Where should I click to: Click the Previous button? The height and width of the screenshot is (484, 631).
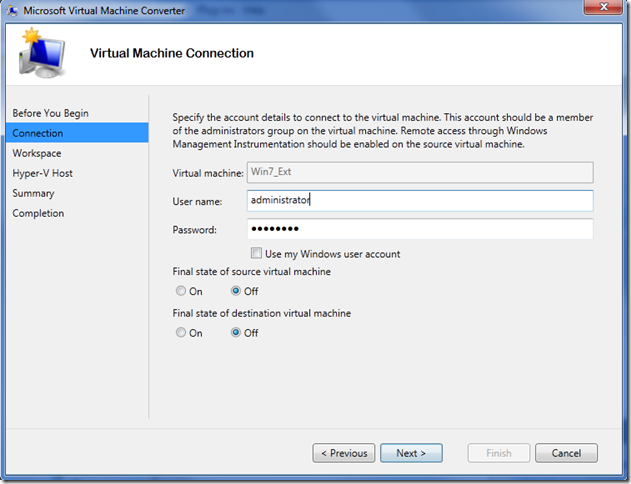pos(344,453)
